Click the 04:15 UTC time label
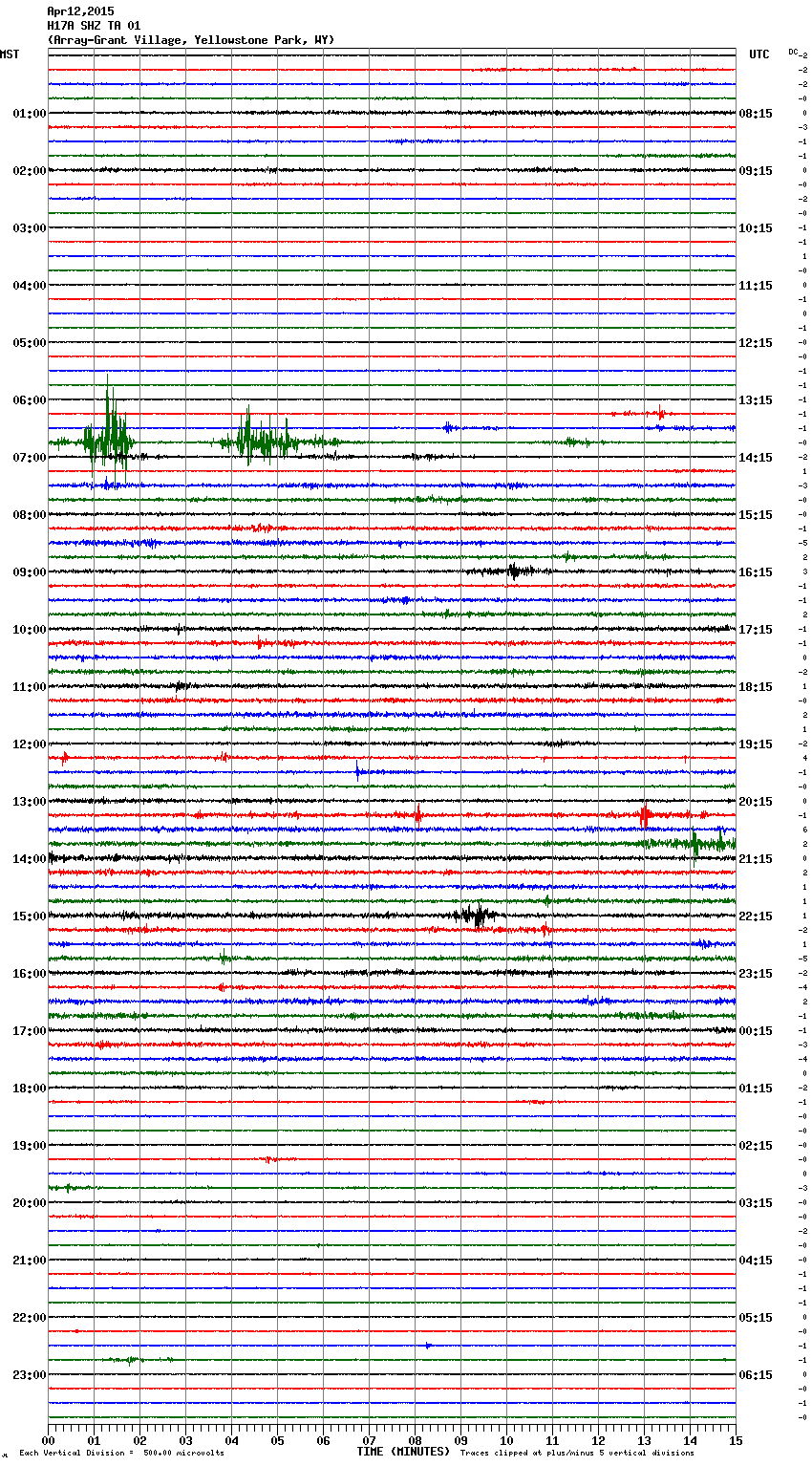The image size is (812, 1466). [756, 1261]
